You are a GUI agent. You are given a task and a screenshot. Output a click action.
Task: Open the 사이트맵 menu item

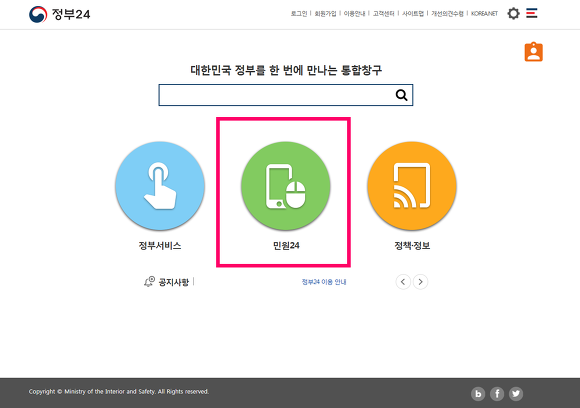coord(413,14)
